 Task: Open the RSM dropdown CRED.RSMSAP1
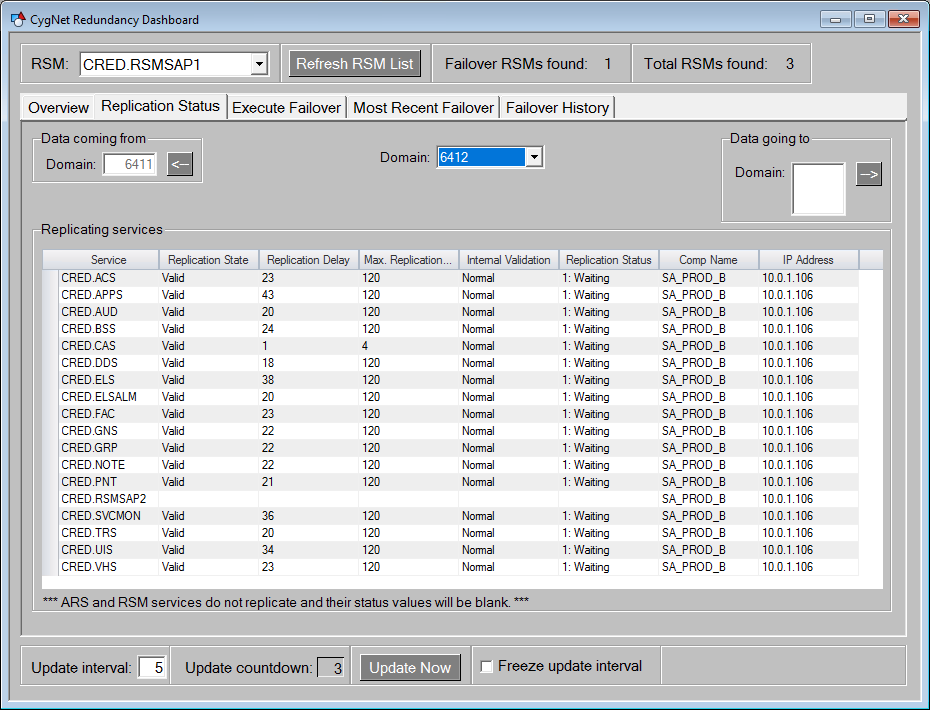point(259,64)
